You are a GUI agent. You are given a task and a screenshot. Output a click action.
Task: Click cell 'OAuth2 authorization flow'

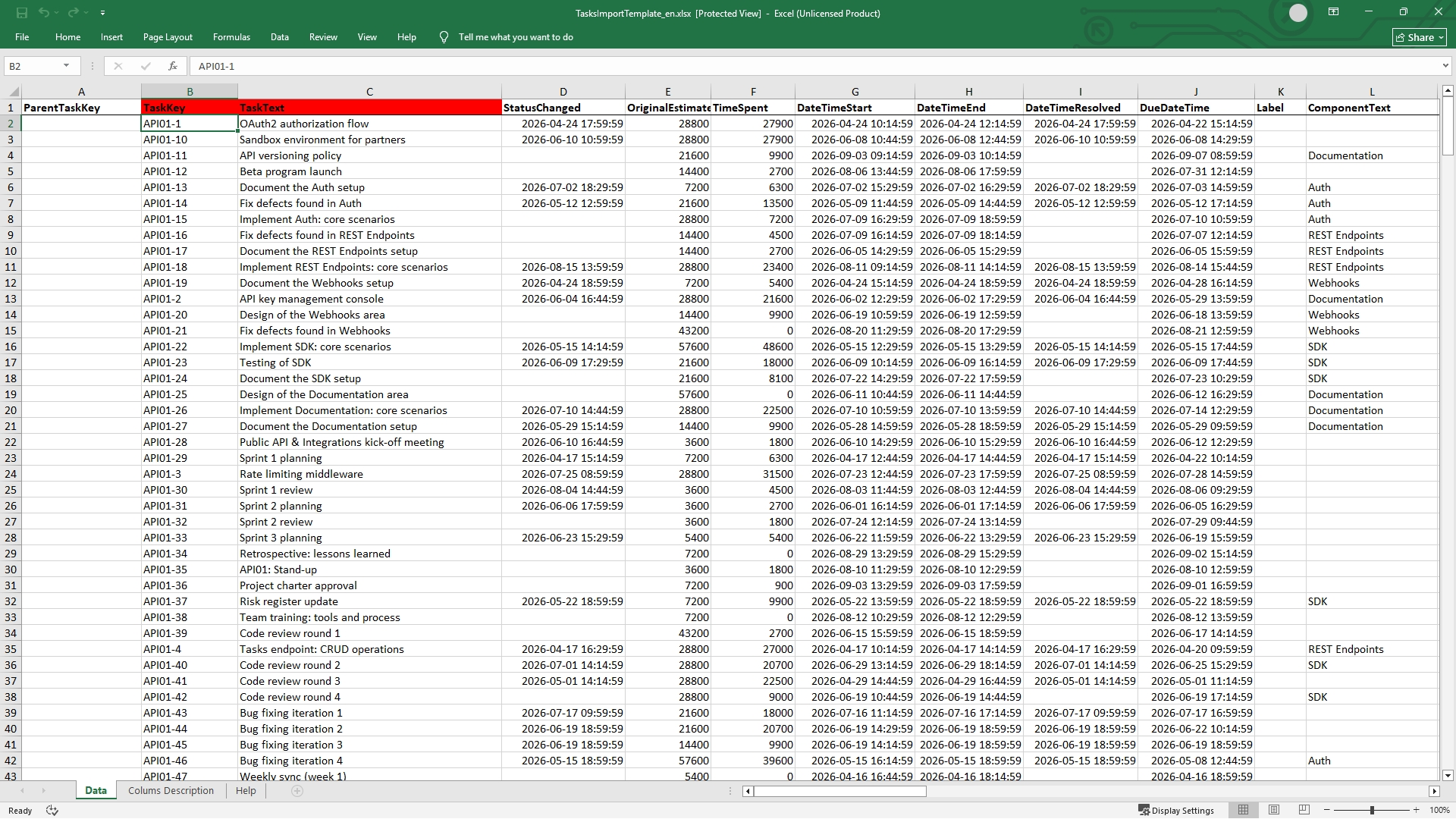tap(369, 124)
